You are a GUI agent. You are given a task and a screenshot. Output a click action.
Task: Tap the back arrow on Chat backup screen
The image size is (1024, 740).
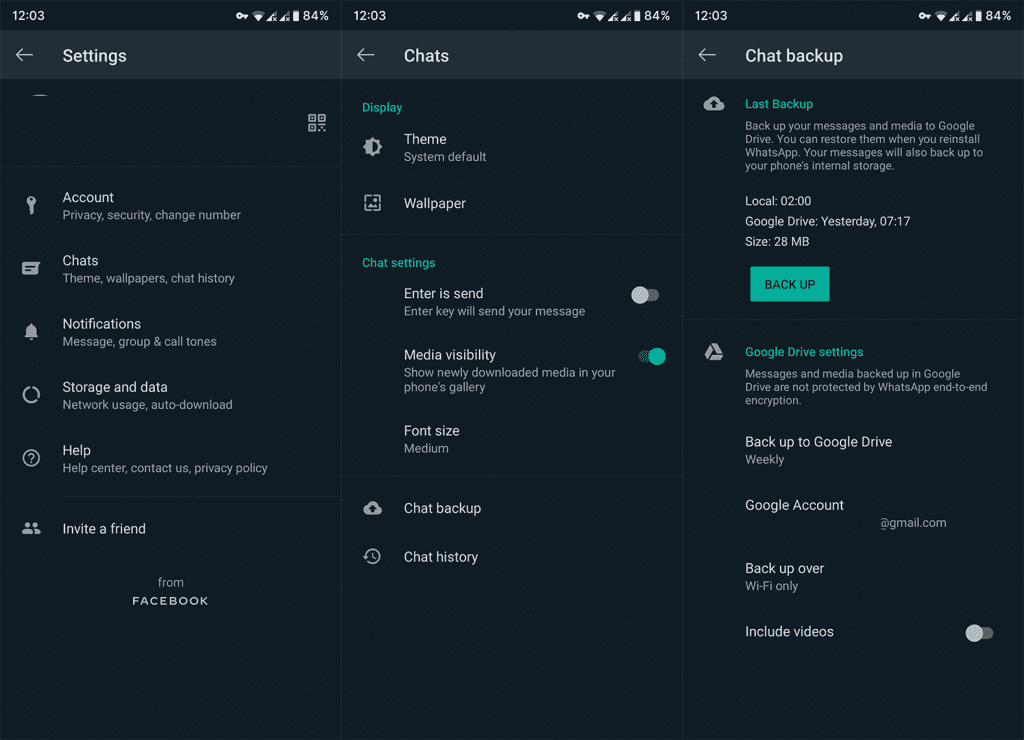coord(707,55)
